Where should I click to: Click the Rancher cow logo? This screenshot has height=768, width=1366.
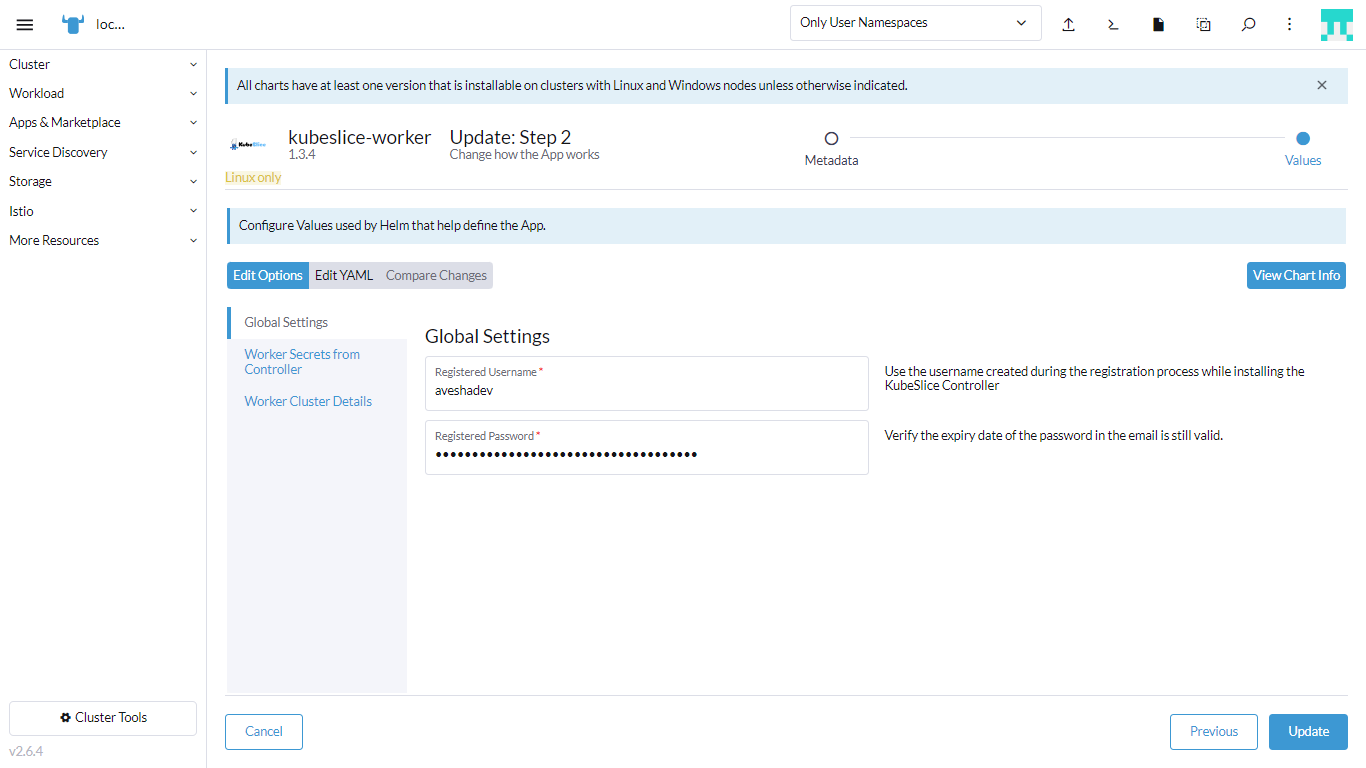tap(73, 25)
